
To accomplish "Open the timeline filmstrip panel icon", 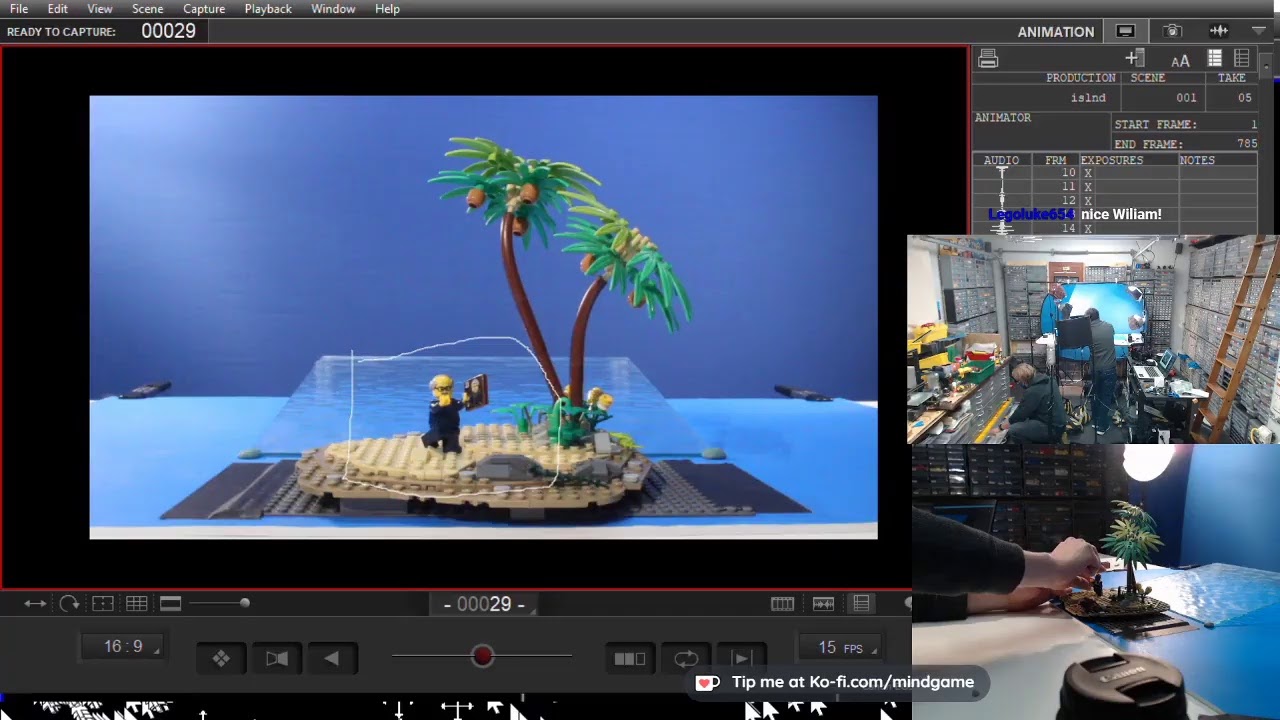I will click(x=783, y=603).
